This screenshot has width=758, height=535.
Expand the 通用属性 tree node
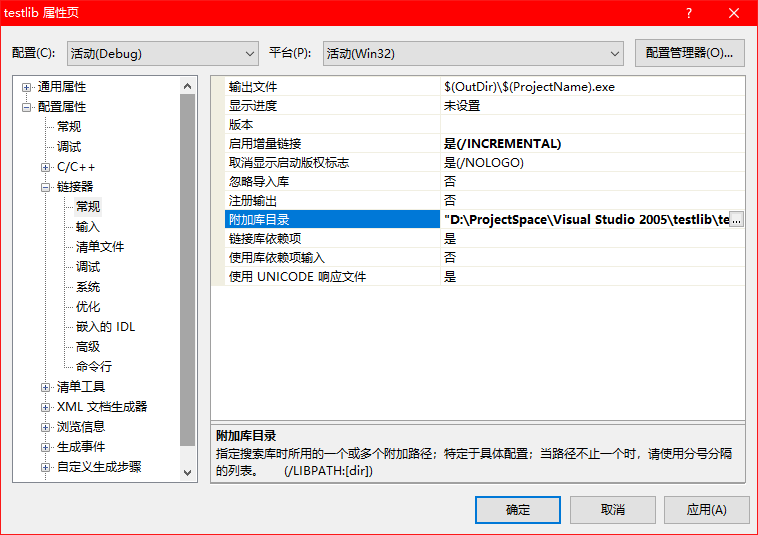tap(27, 87)
